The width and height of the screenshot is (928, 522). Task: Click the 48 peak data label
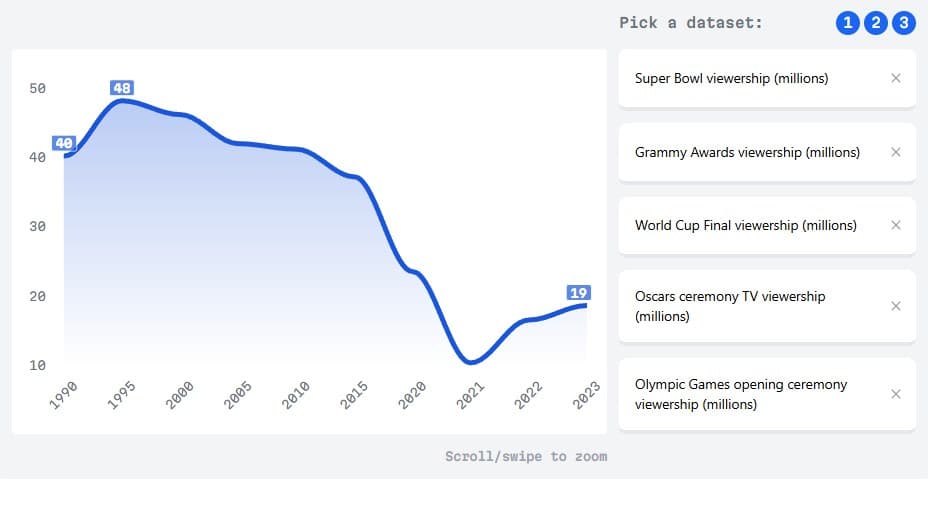[x=122, y=88]
